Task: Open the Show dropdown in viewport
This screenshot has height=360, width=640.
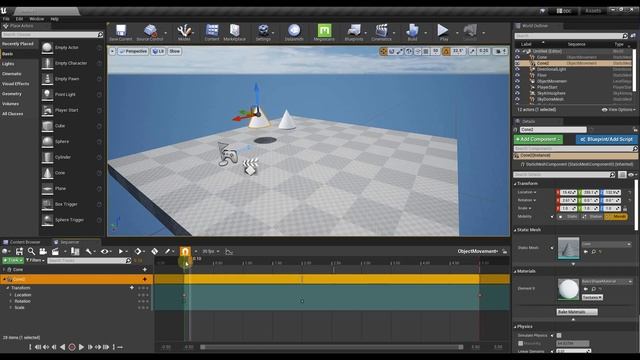Action: pos(175,51)
